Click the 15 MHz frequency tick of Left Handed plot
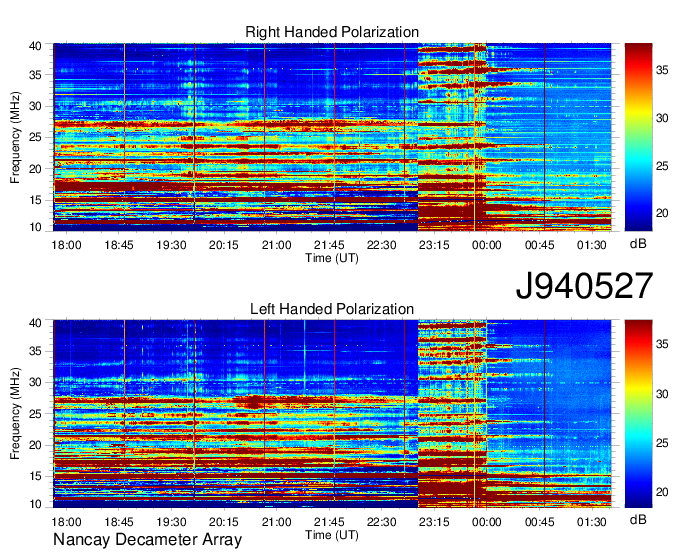Viewport: 680px width, 552px height. pos(35,476)
